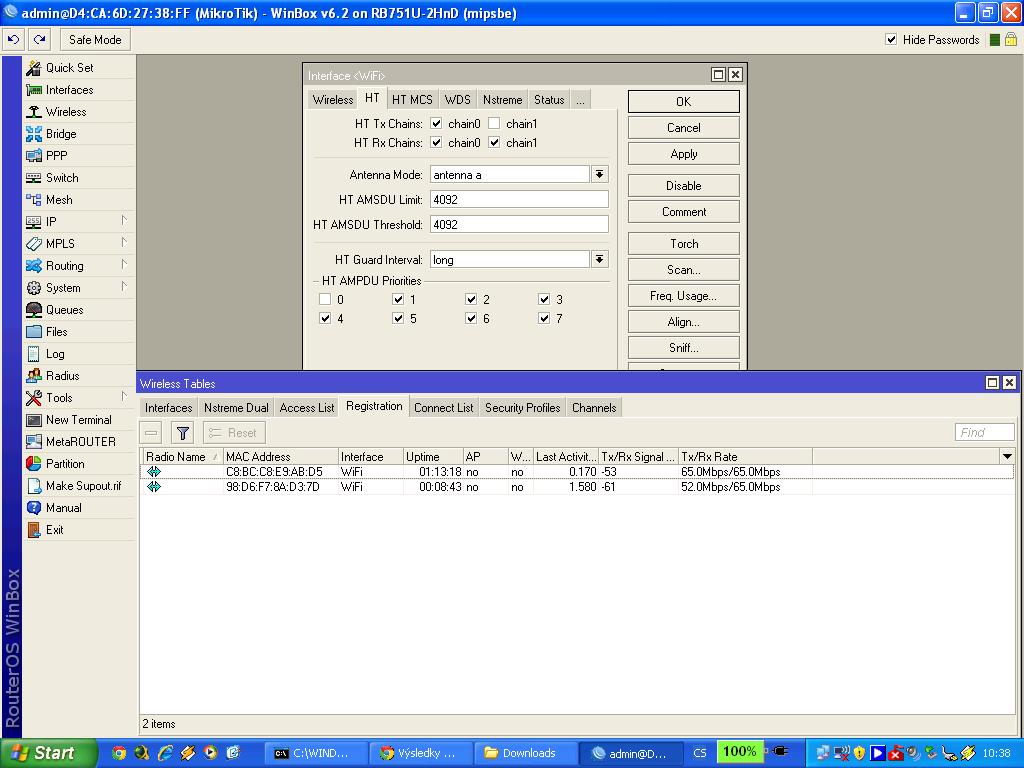
Task: Enable HT Tx Chains chain1
Action: coord(494,123)
